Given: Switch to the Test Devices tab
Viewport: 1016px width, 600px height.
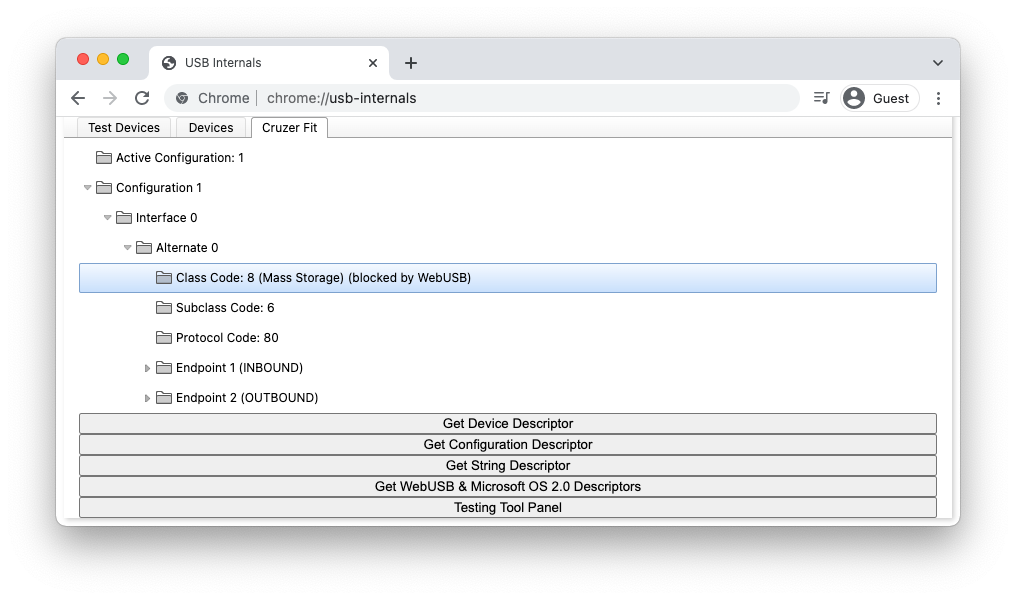Looking at the screenshot, I should [x=124, y=128].
